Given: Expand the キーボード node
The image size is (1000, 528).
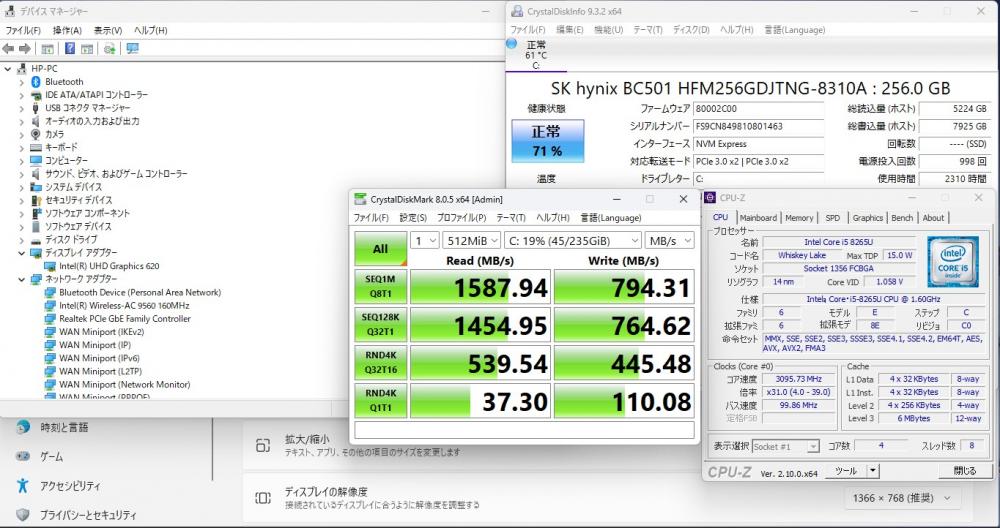Looking at the screenshot, I should [x=22, y=147].
